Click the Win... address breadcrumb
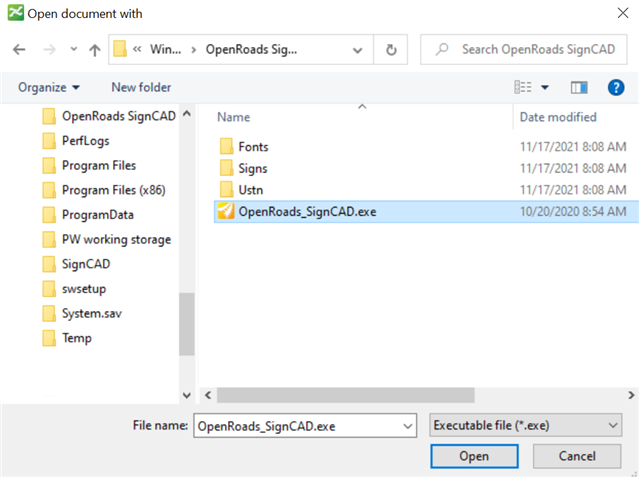This screenshot has width=639, height=477. coord(165,49)
